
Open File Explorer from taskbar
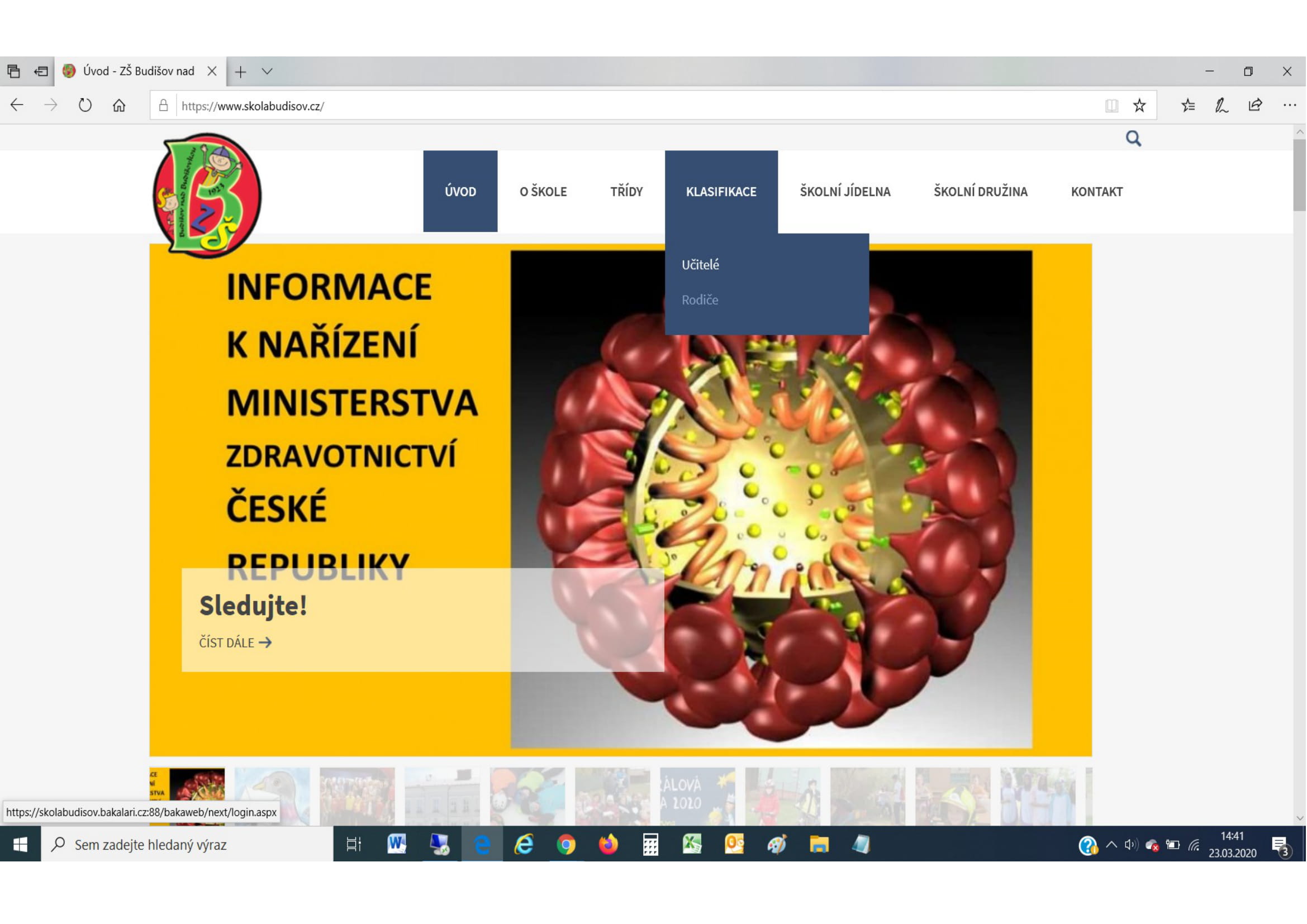click(819, 844)
